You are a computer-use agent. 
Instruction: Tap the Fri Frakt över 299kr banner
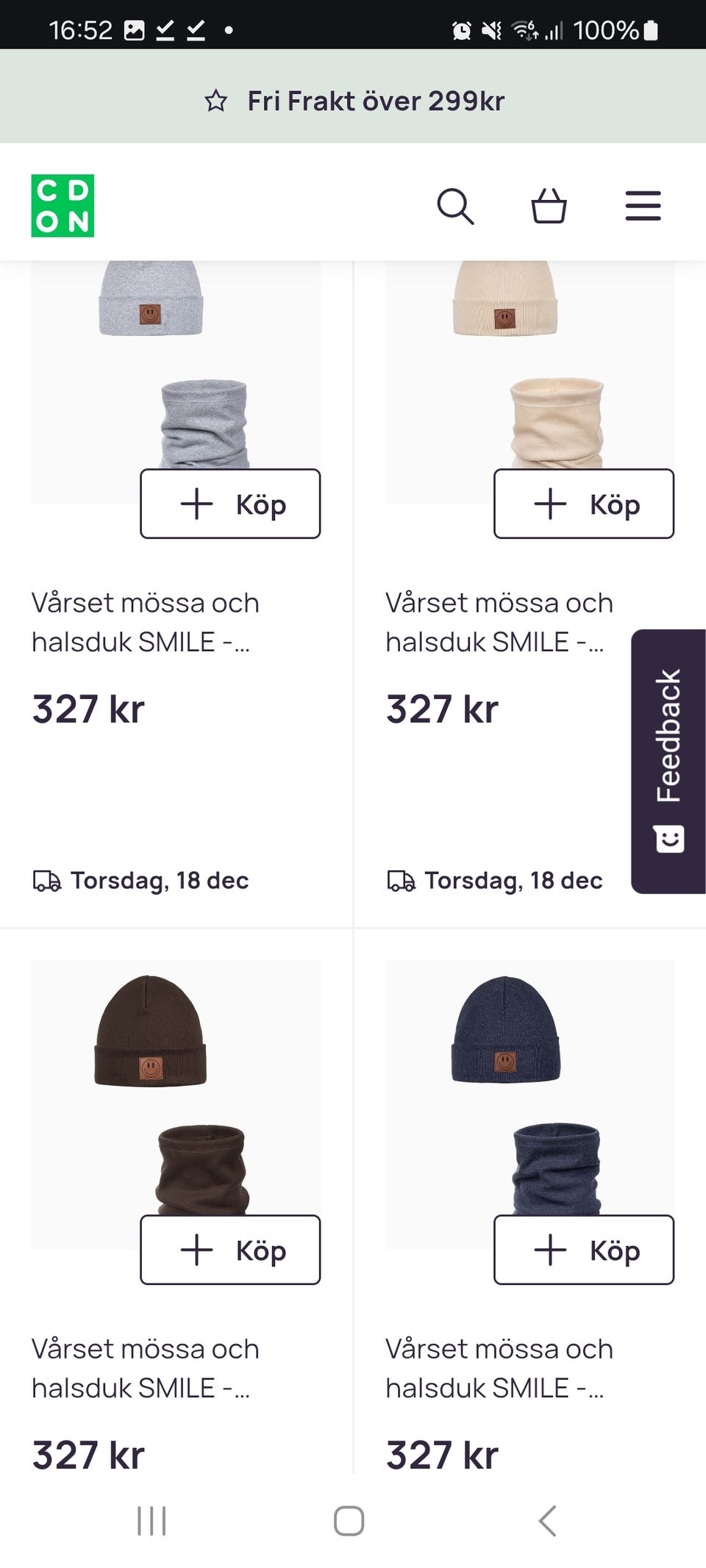coord(375,101)
